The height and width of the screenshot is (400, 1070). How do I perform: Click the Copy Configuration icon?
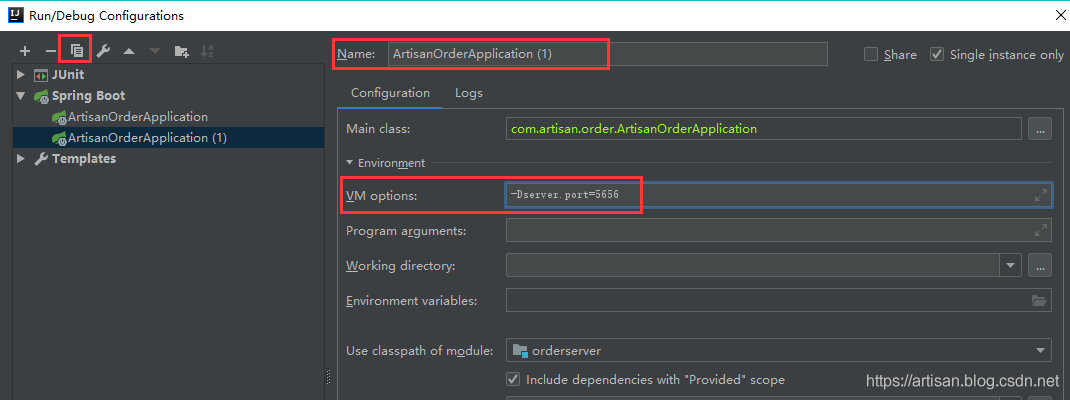(76, 50)
